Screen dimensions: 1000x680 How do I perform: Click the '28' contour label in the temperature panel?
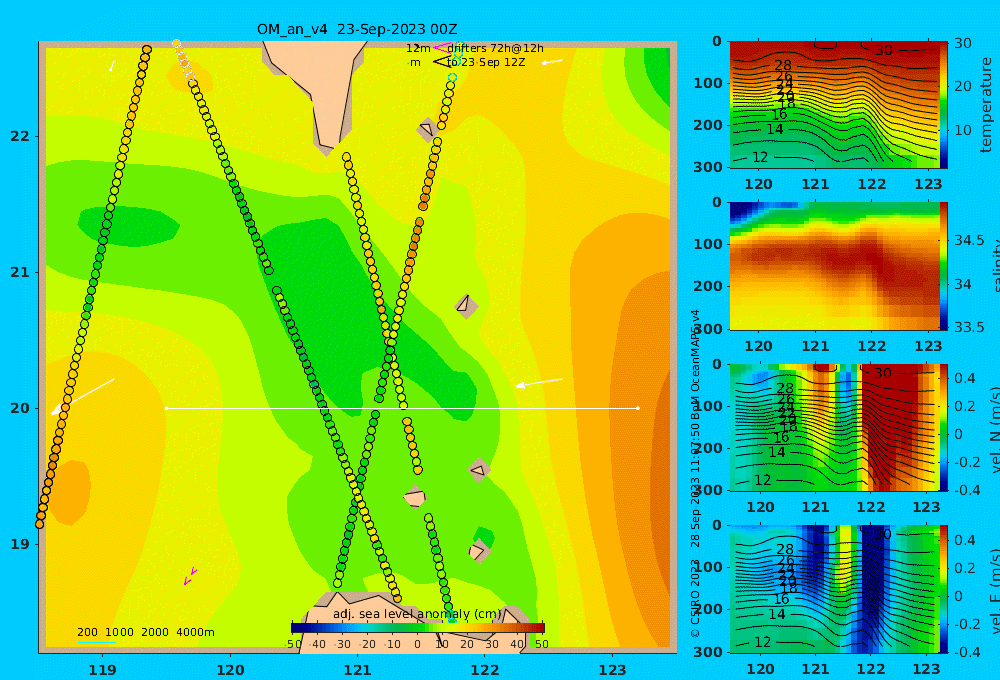[783, 65]
